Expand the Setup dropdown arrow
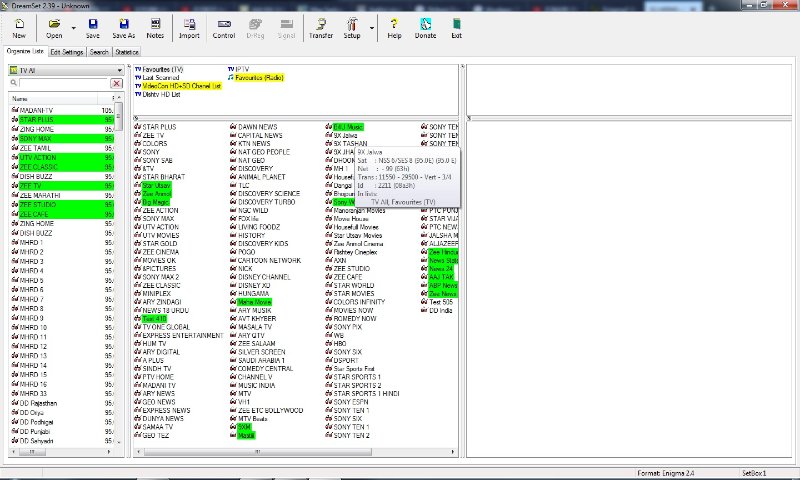This screenshot has width=800, height=480. point(372,28)
